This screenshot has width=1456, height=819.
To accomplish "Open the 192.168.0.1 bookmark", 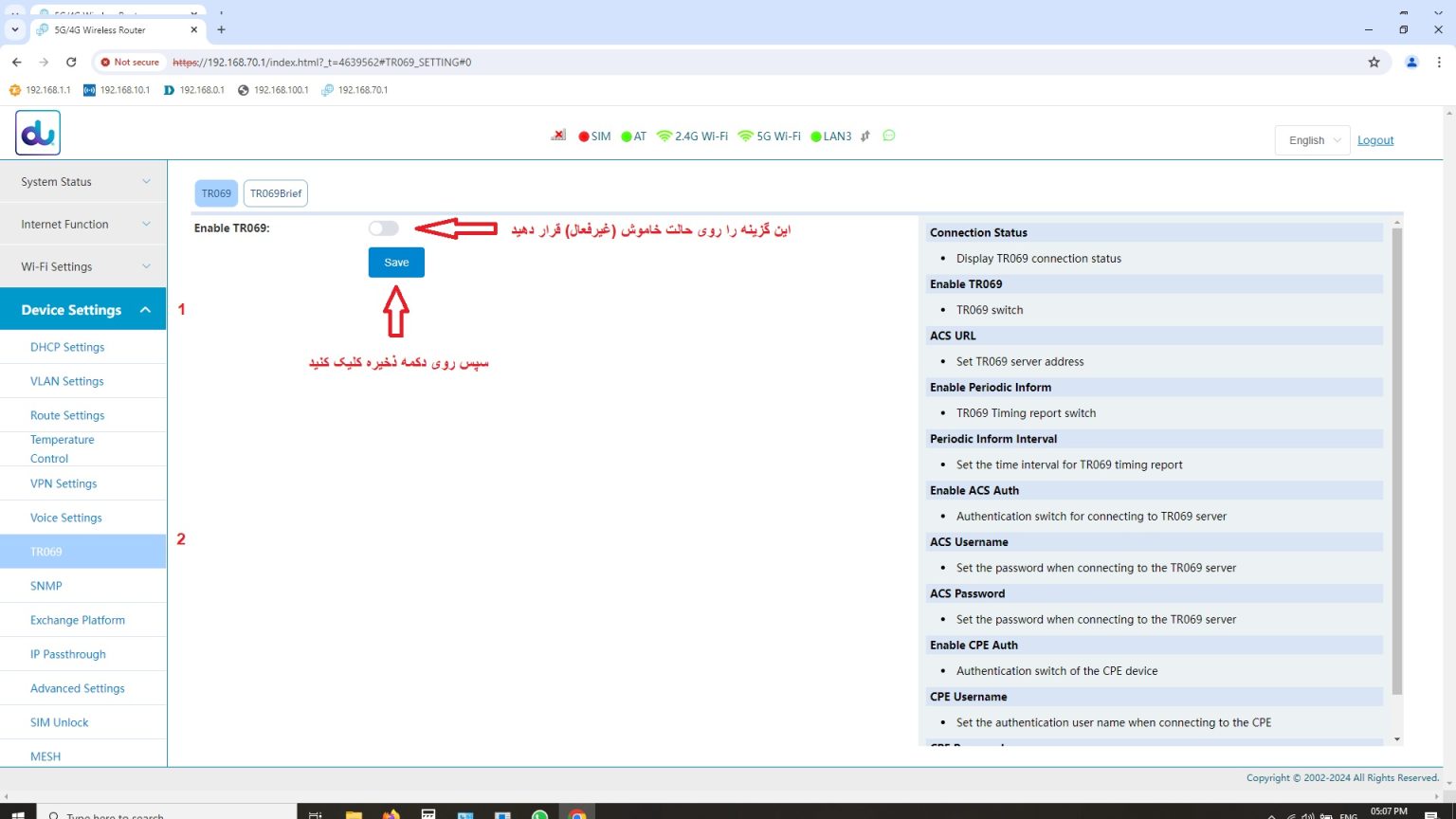I will point(194,90).
